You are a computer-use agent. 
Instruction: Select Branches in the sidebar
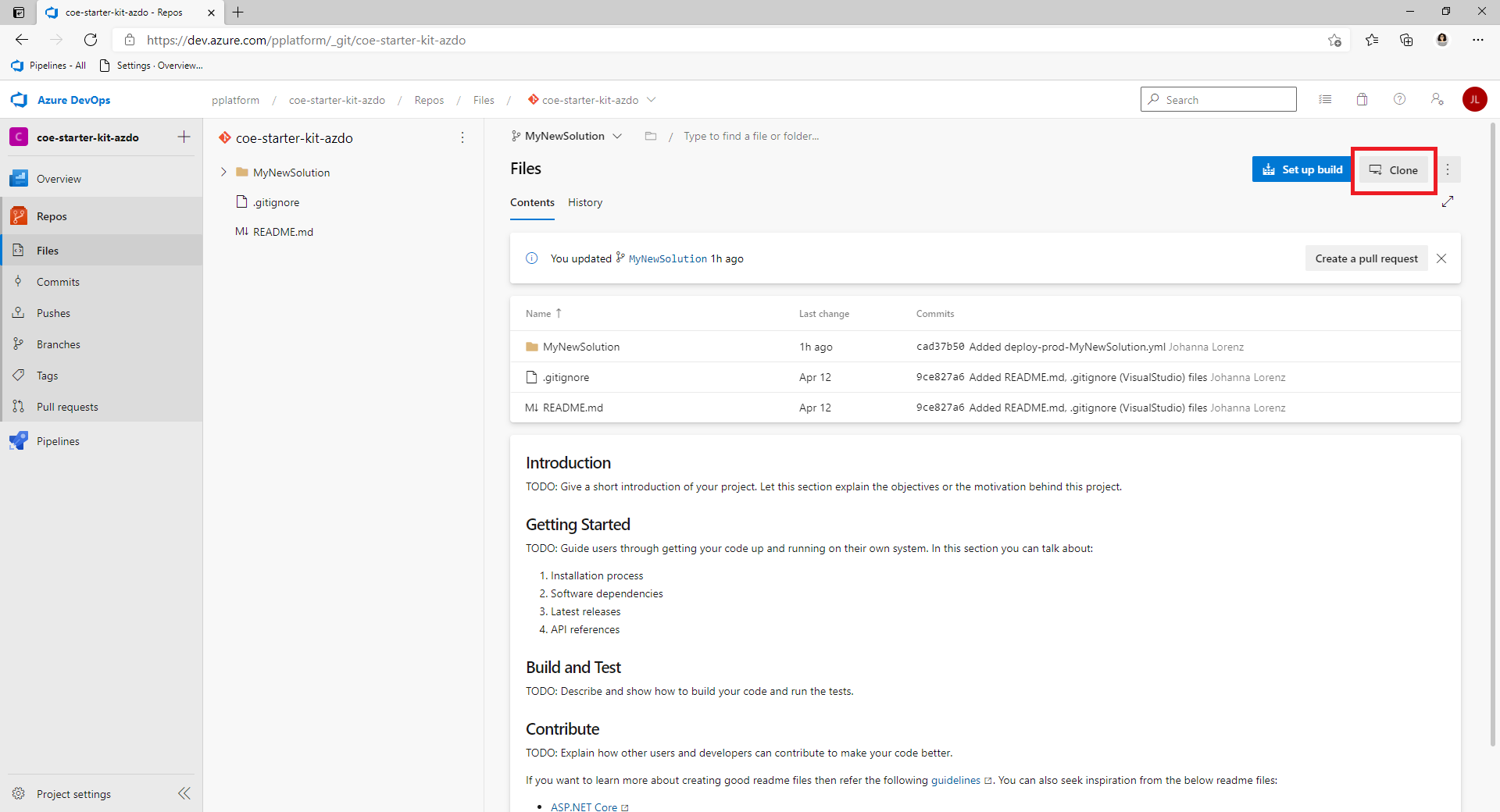point(59,344)
